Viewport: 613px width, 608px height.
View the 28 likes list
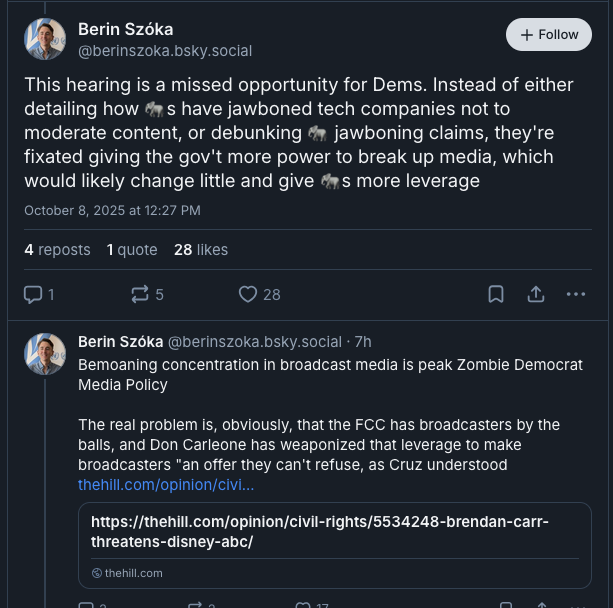[201, 250]
